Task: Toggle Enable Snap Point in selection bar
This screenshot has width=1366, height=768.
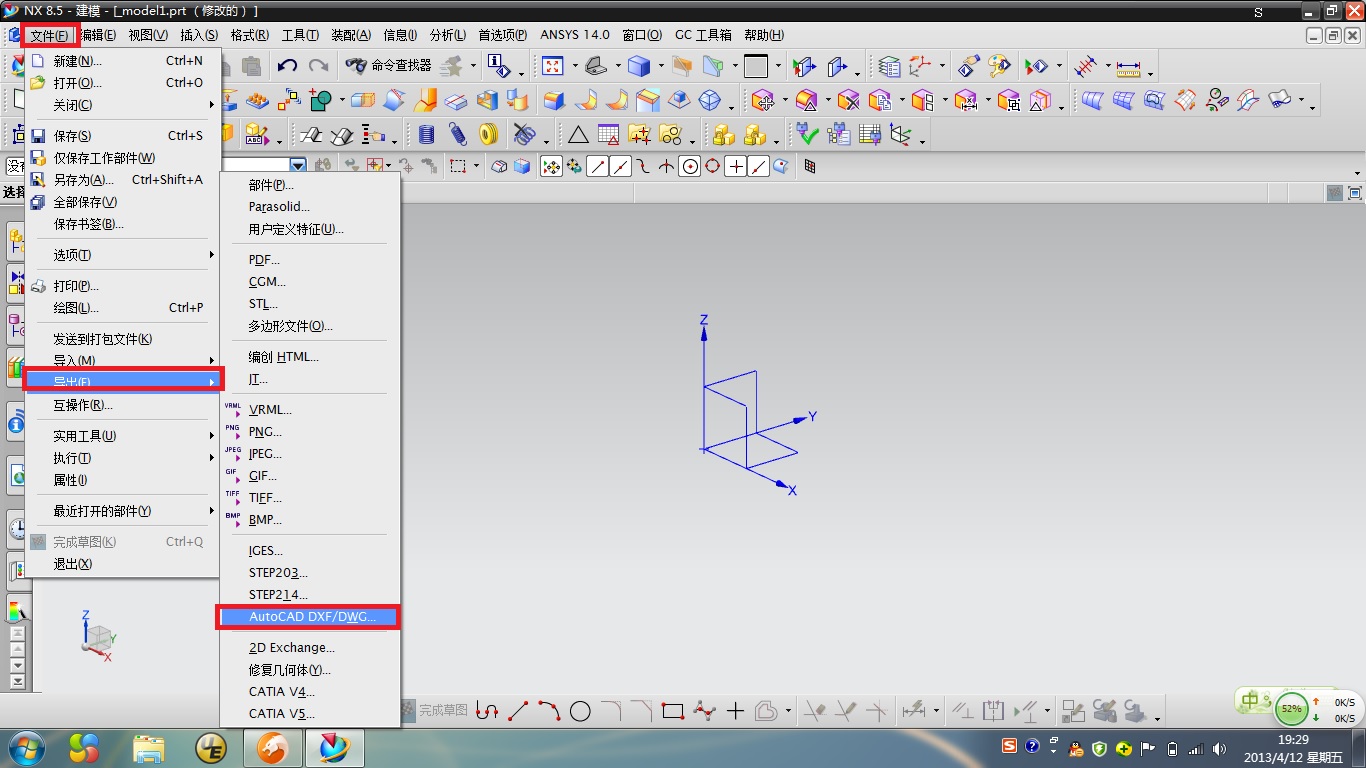Action: pyautogui.click(x=551, y=167)
